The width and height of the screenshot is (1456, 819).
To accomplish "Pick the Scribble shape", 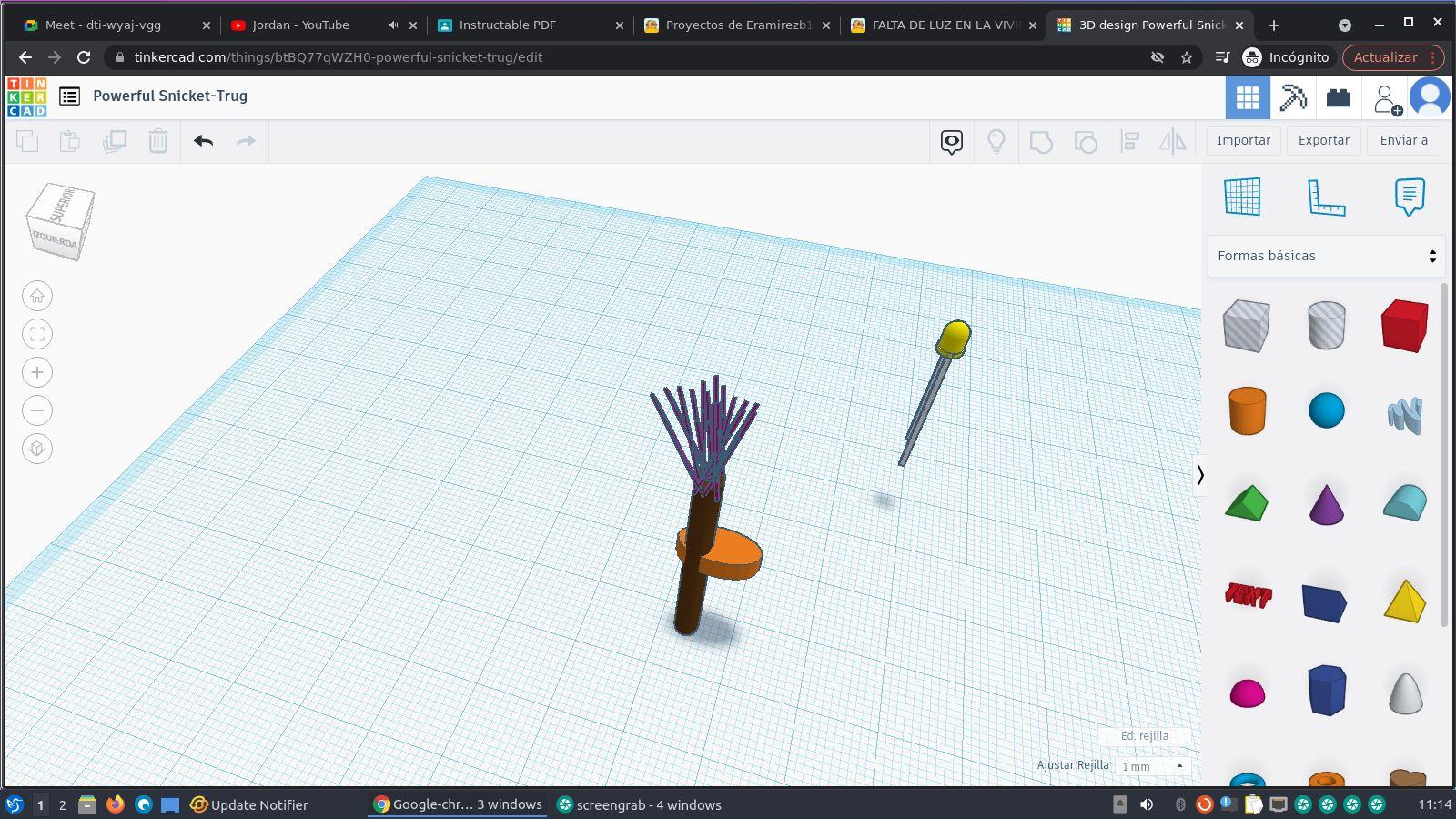I will tap(1405, 415).
